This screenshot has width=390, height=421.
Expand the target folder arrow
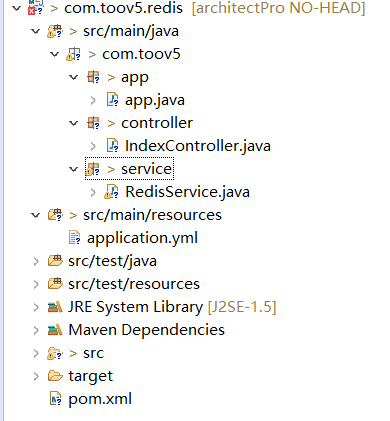36,376
